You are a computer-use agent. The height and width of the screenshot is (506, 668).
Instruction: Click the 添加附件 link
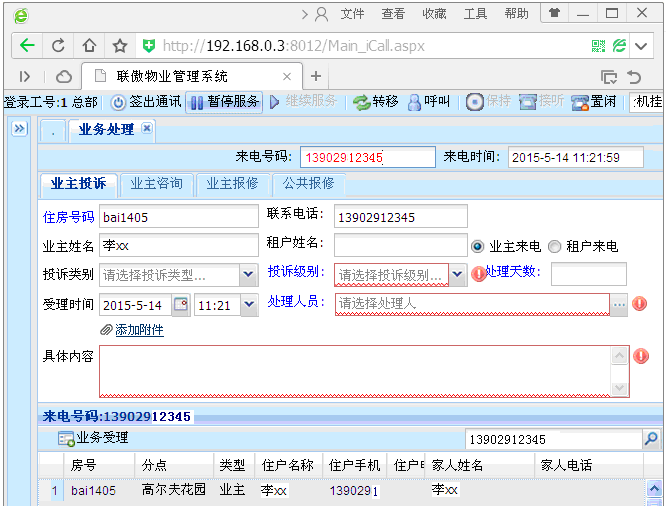(x=138, y=330)
